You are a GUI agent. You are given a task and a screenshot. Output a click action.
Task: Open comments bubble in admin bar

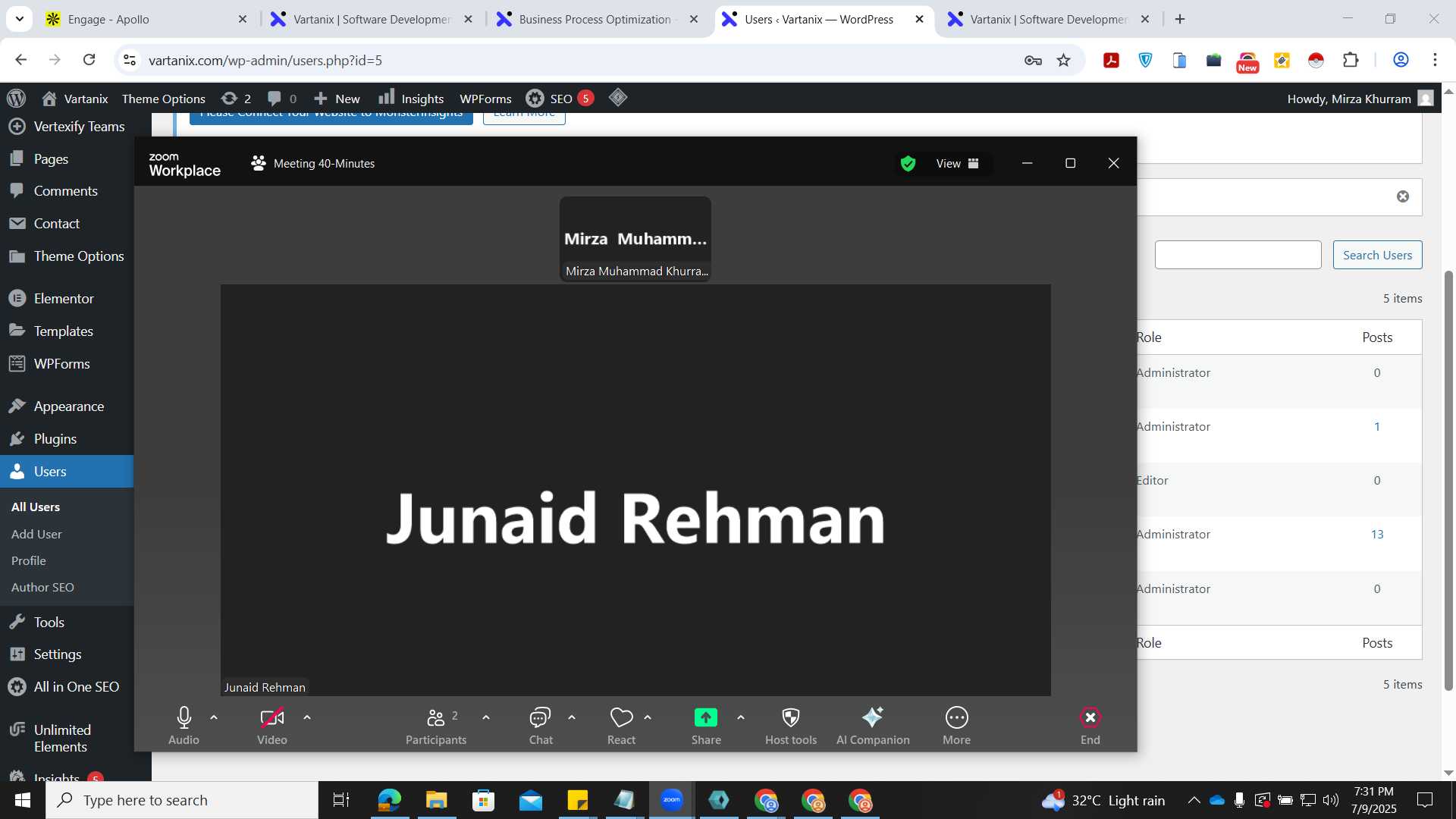coord(282,99)
